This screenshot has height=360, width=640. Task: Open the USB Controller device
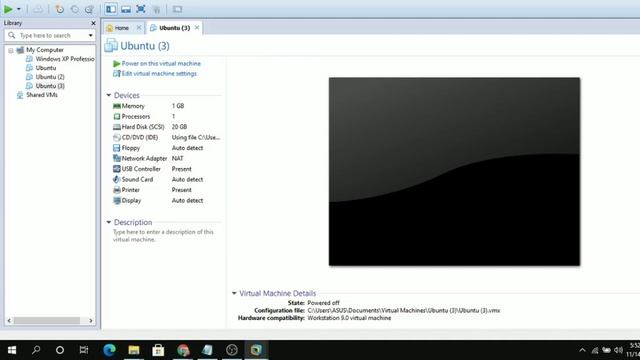pos(141,169)
